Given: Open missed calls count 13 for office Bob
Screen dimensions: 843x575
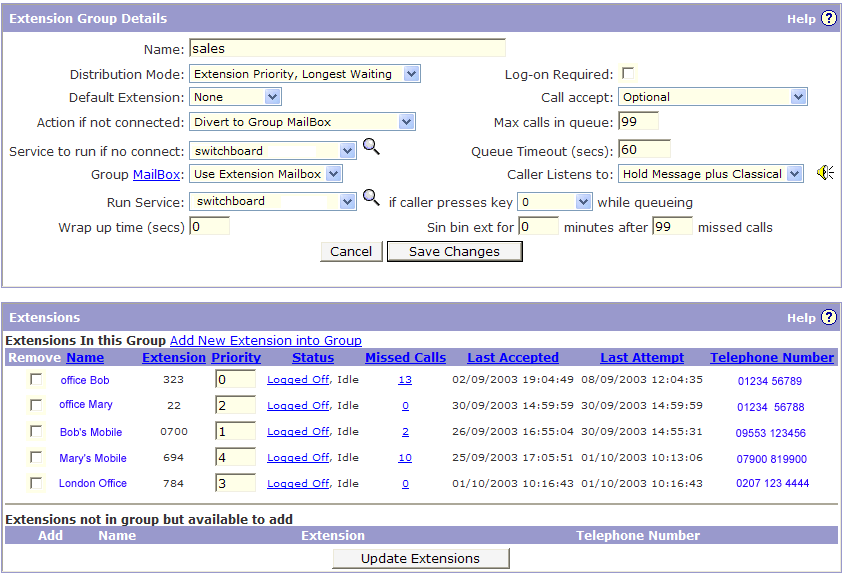Looking at the screenshot, I should (405, 379).
